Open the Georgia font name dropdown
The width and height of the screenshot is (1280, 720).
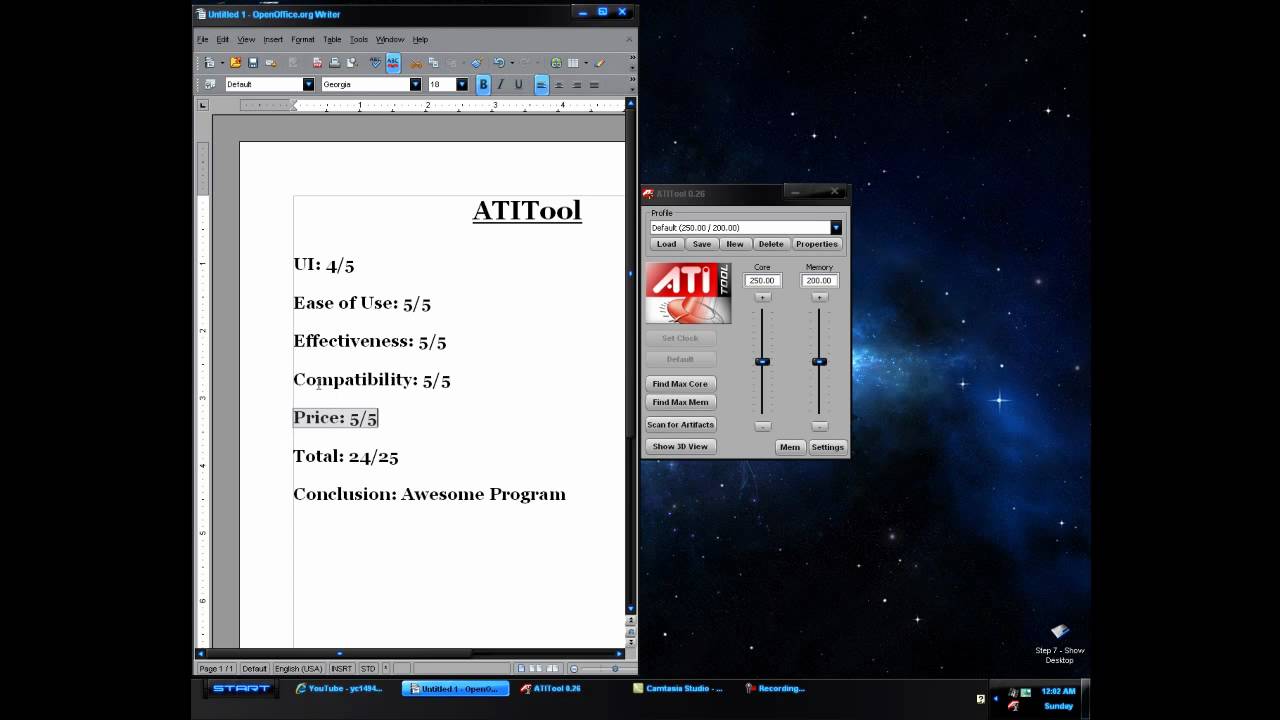click(x=415, y=84)
